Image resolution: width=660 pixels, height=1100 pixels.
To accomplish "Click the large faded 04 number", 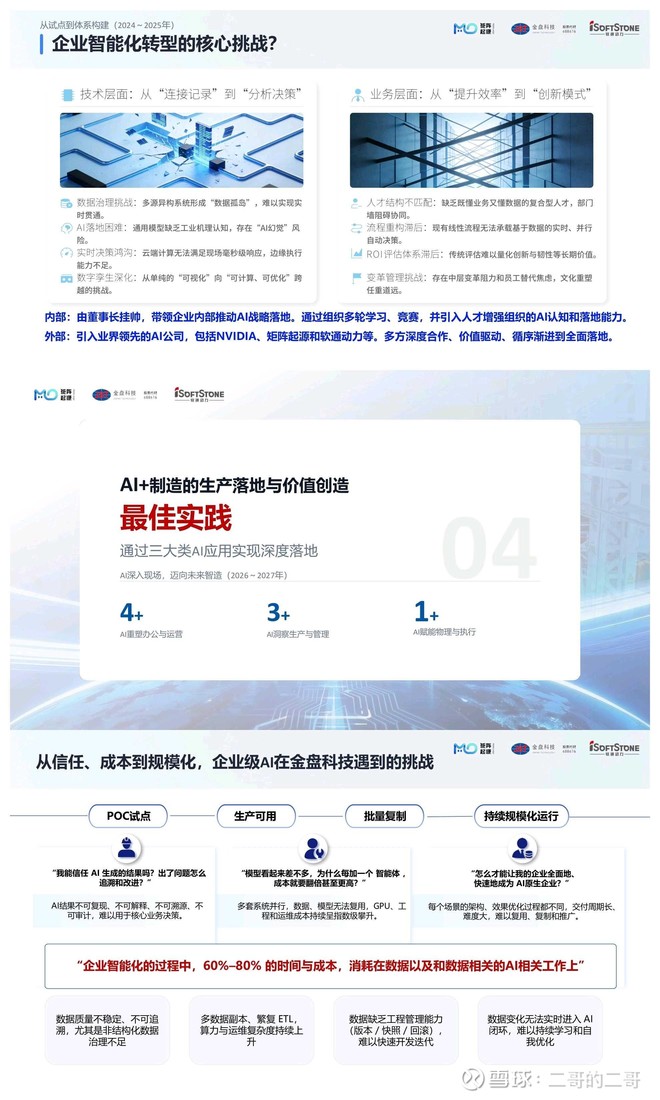I will (x=490, y=548).
